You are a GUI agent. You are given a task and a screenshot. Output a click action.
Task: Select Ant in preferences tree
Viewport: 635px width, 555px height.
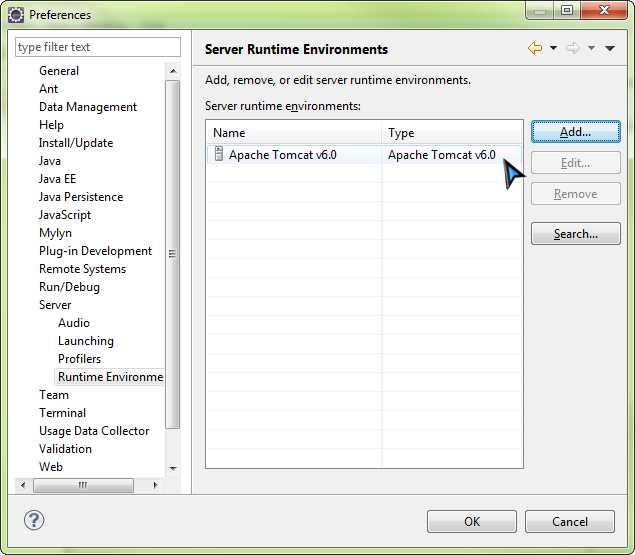point(49,89)
